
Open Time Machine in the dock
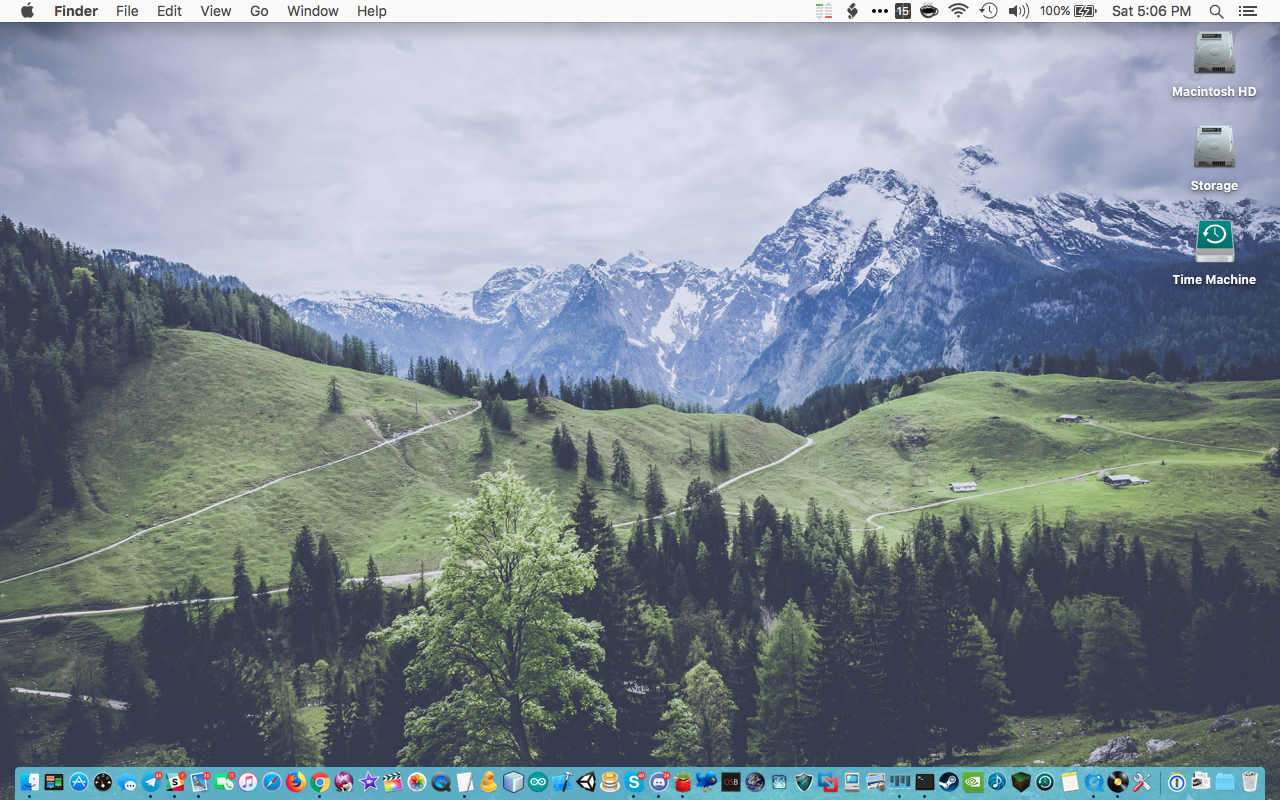pyautogui.click(x=1045, y=782)
